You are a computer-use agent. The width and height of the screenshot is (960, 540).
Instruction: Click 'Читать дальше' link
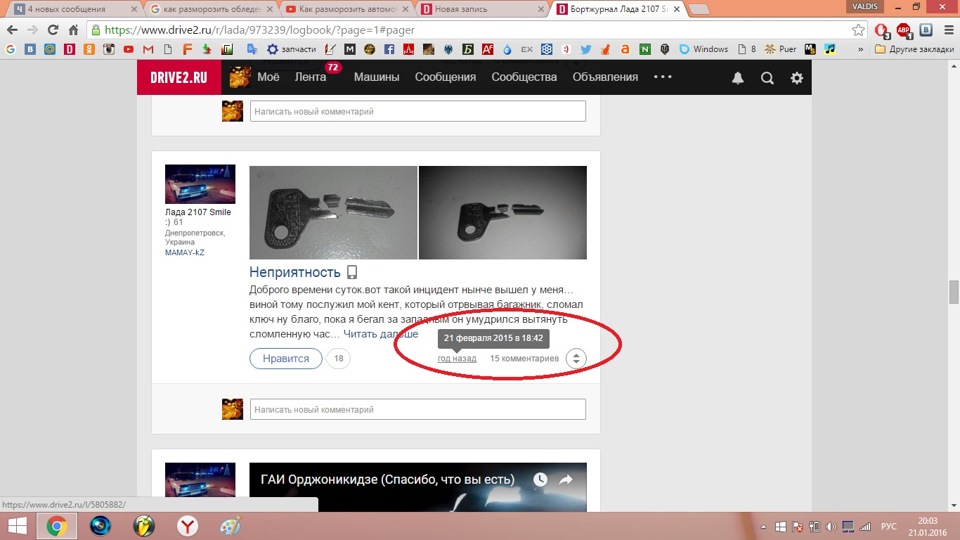pyautogui.click(x=380, y=334)
